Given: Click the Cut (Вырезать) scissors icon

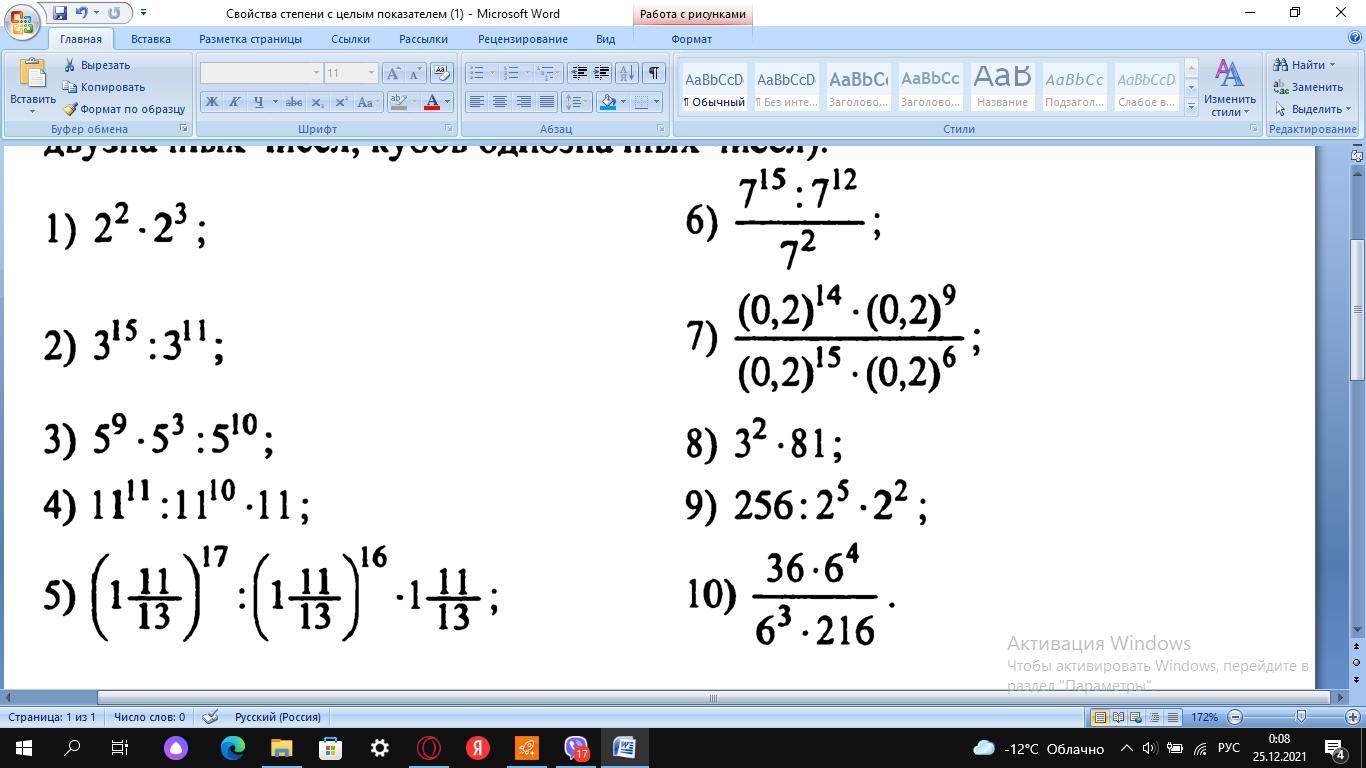Looking at the screenshot, I should click(x=70, y=65).
